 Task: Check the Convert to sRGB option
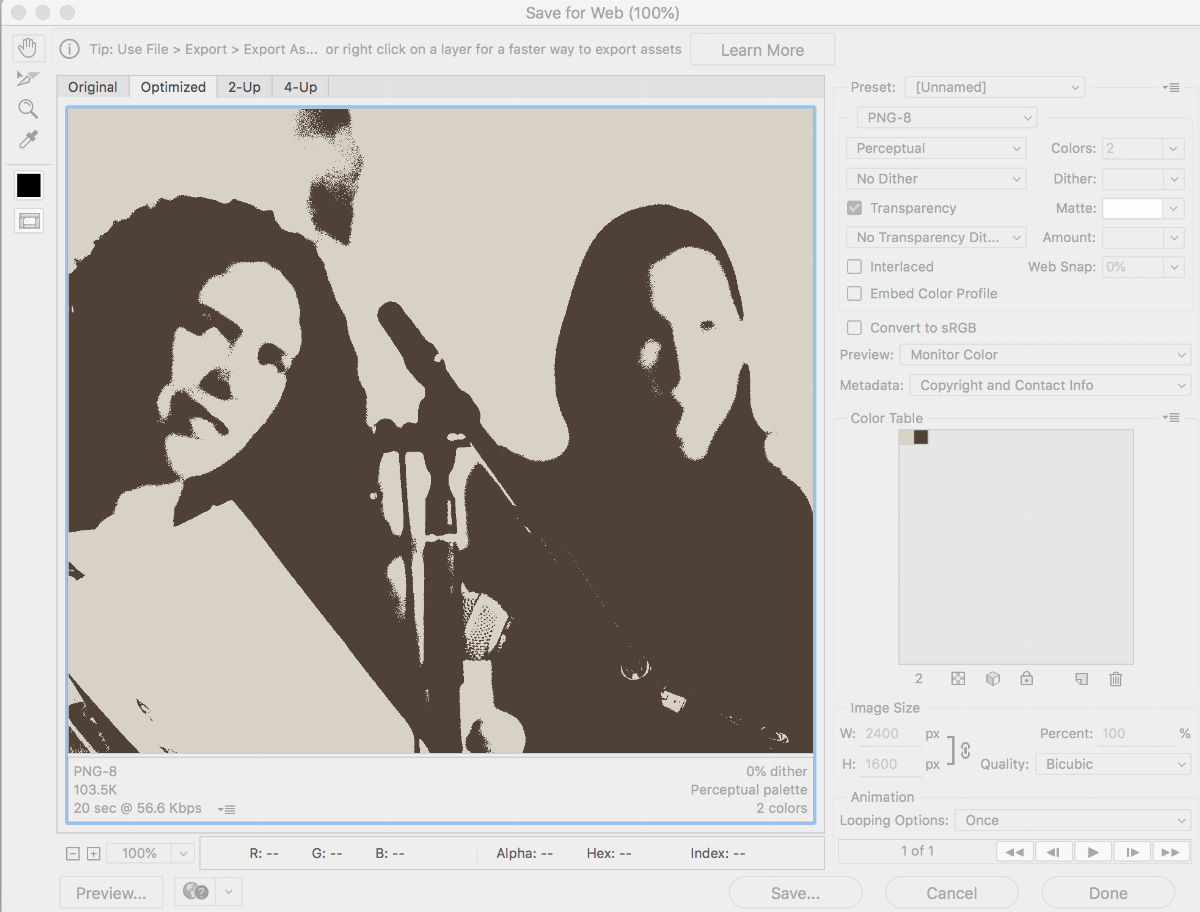(854, 328)
